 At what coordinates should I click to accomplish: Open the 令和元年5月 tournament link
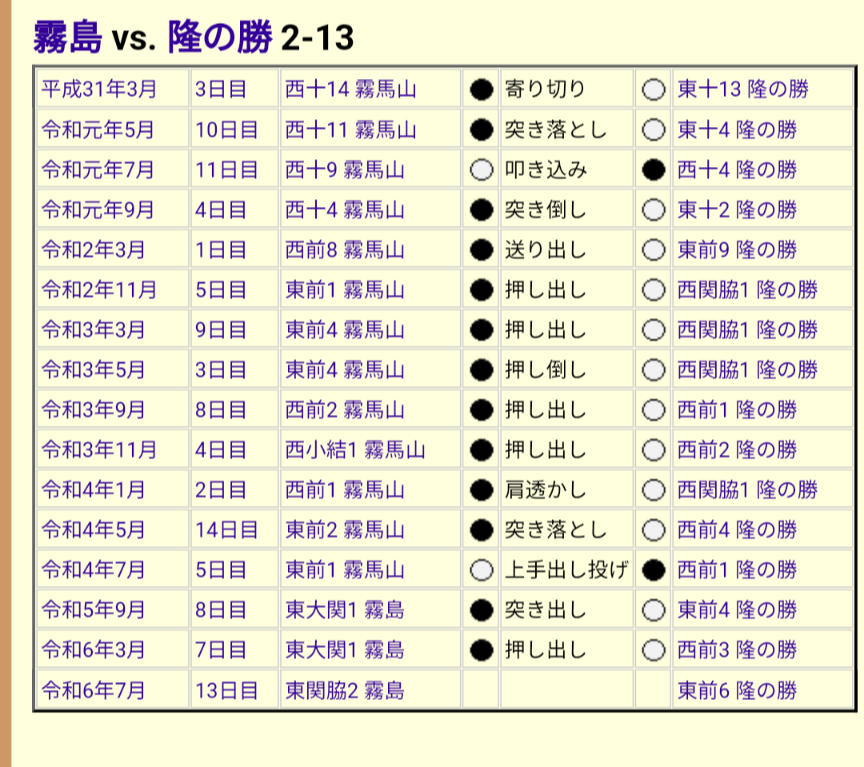(x=98, y=130)
